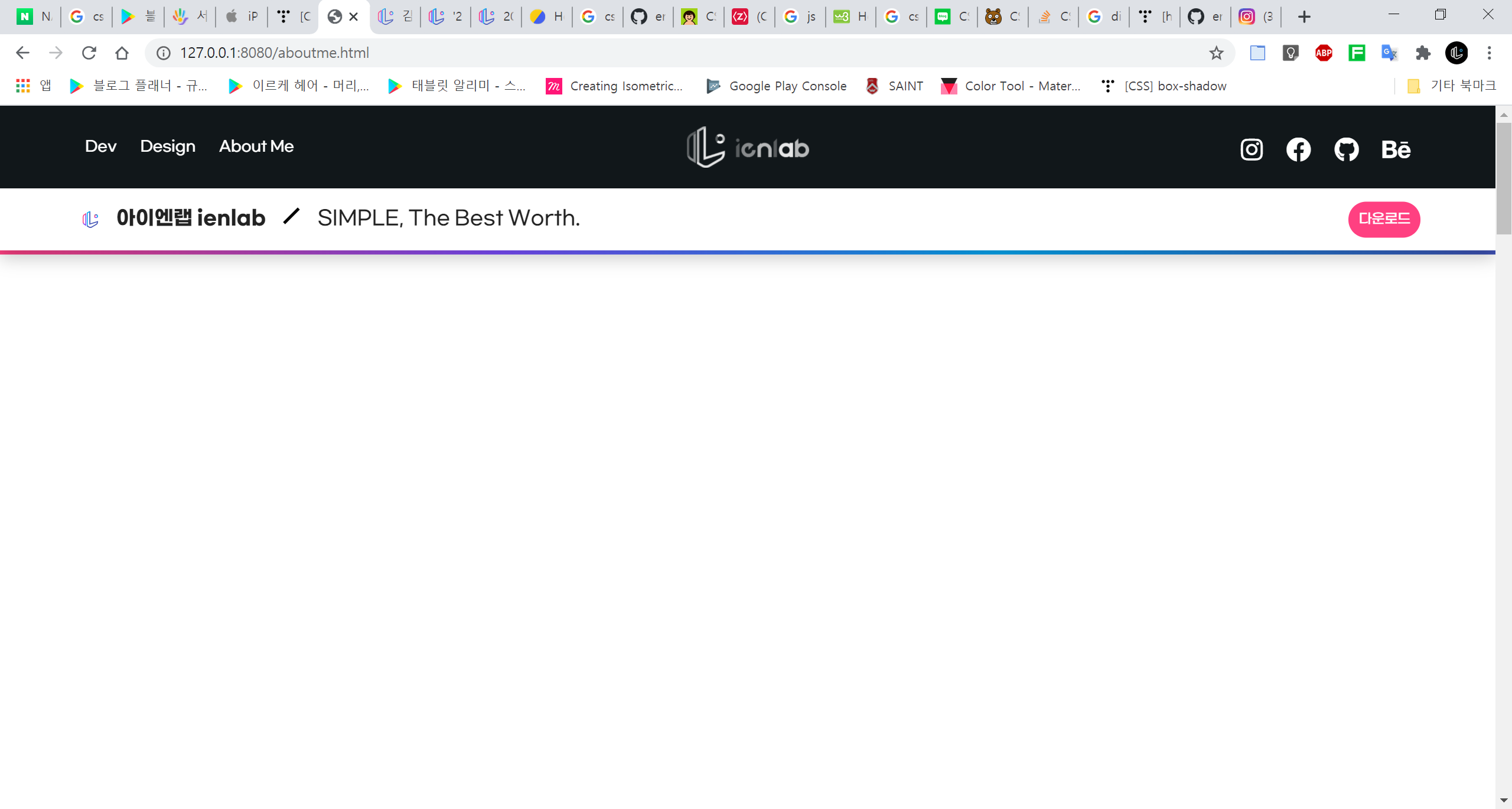The image size is (1512, 809).
Task: Open the Dev navigation item
Action: pos(100,146)
